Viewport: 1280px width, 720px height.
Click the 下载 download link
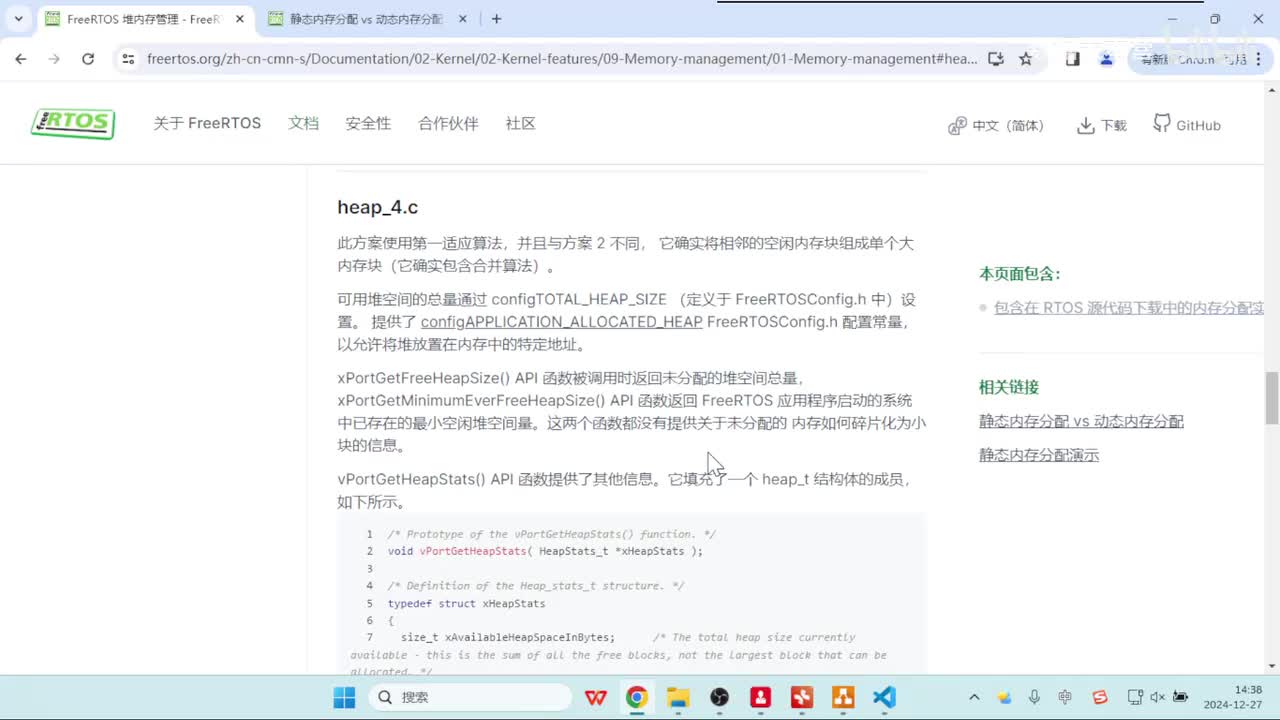(x=1102, y=125)
